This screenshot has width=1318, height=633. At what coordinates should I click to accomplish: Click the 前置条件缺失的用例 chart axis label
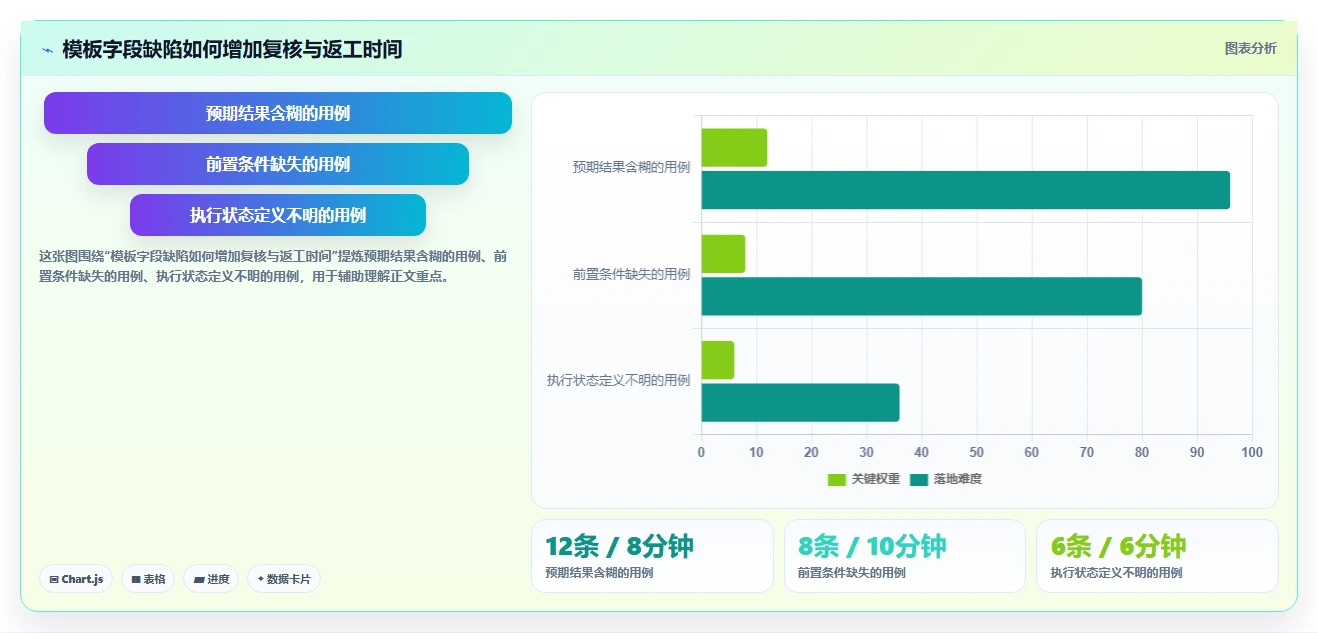631,274
